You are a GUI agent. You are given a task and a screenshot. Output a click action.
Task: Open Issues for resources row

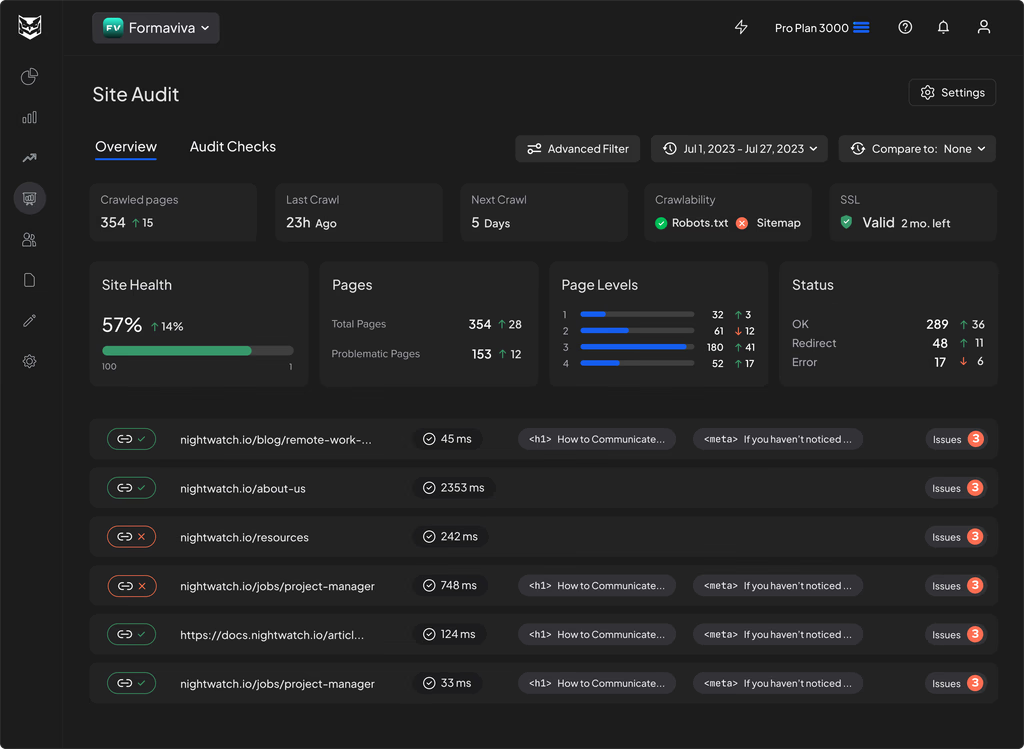pyautogui.click(x=956, y=537)
